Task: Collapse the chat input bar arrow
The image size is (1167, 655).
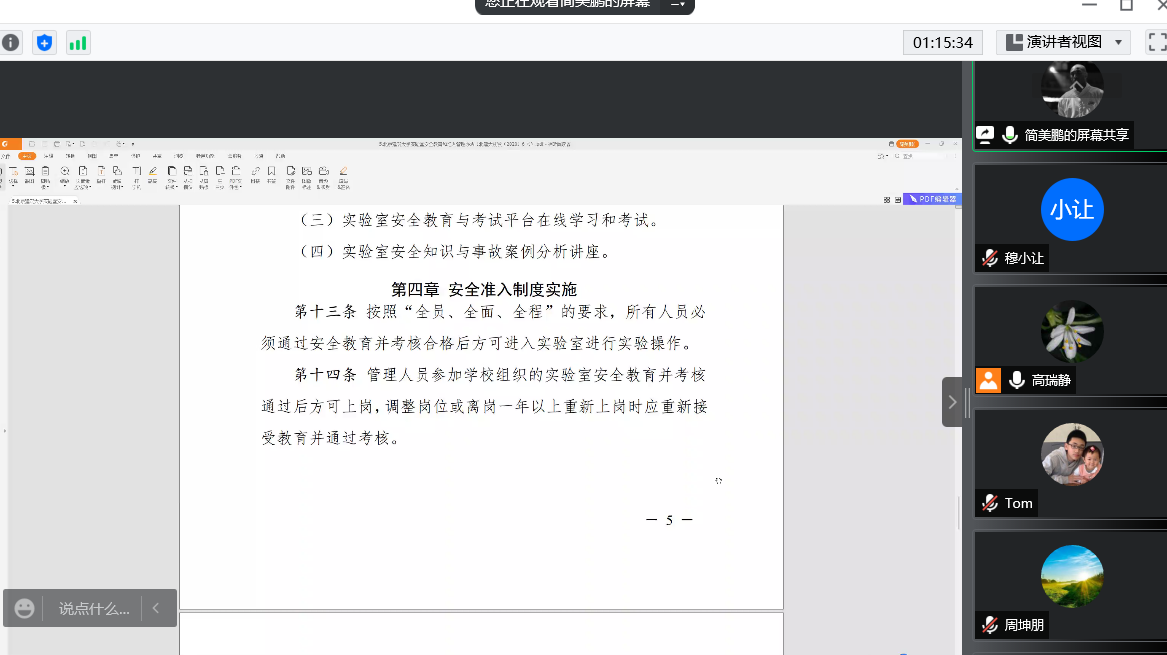Action: (x=156, y=608)
